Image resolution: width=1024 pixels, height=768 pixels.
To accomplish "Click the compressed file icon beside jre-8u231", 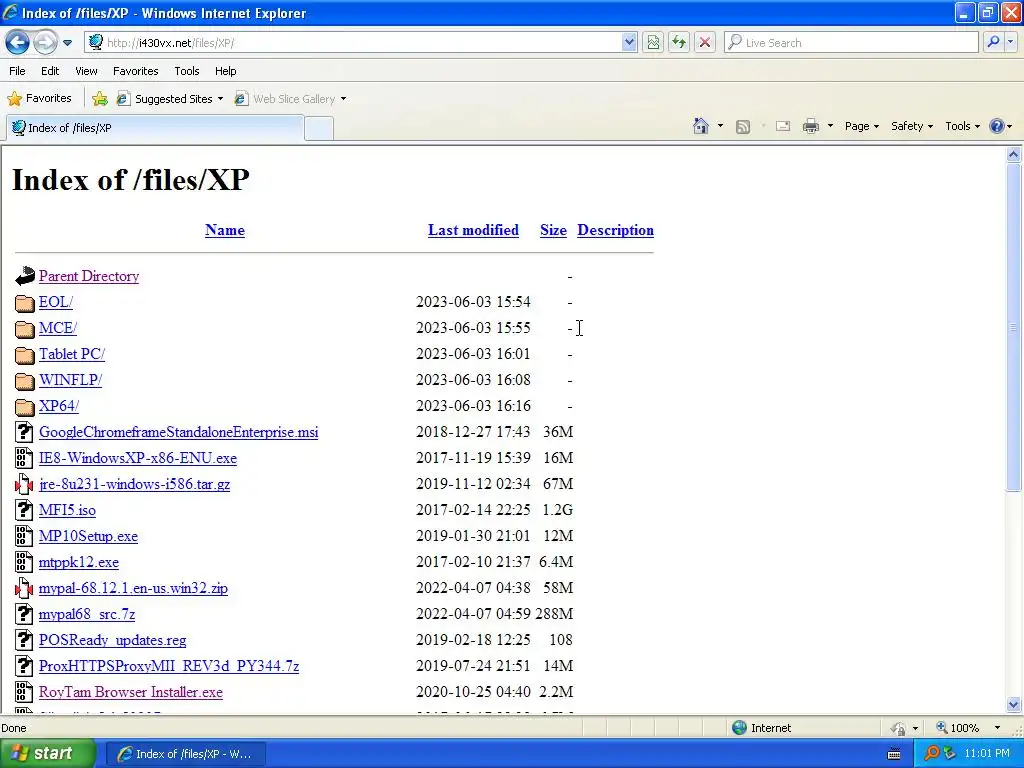I will click(x=24, y=484).
